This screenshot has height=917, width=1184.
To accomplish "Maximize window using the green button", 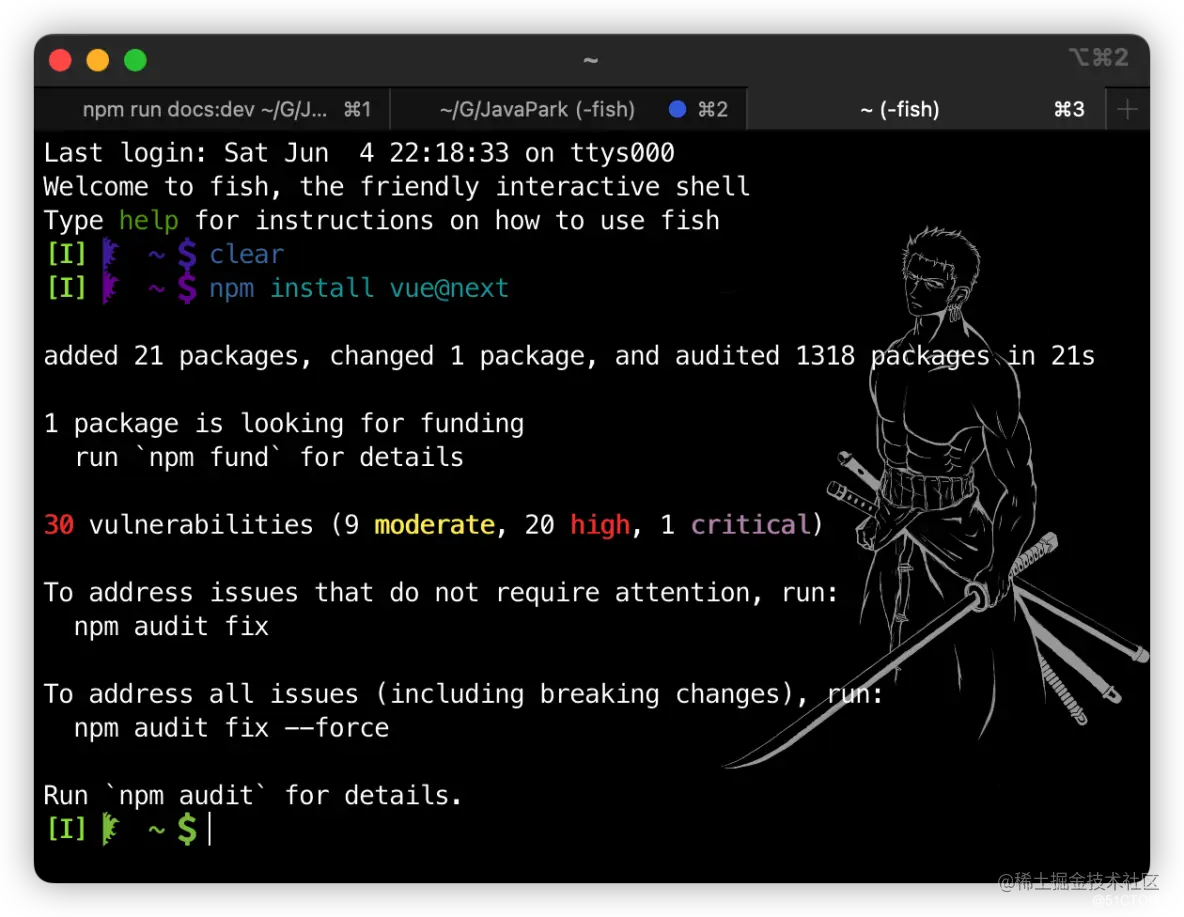I will pyautogui.click(x=136, y=60).
